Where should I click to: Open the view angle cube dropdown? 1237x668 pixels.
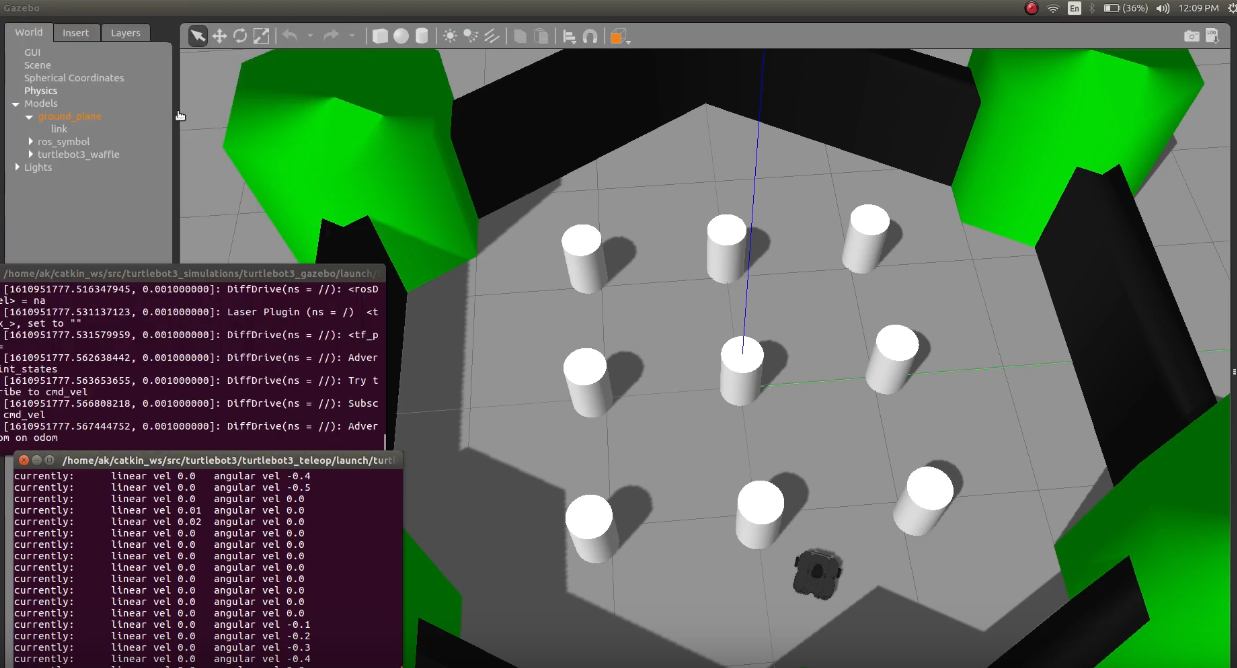620,38
